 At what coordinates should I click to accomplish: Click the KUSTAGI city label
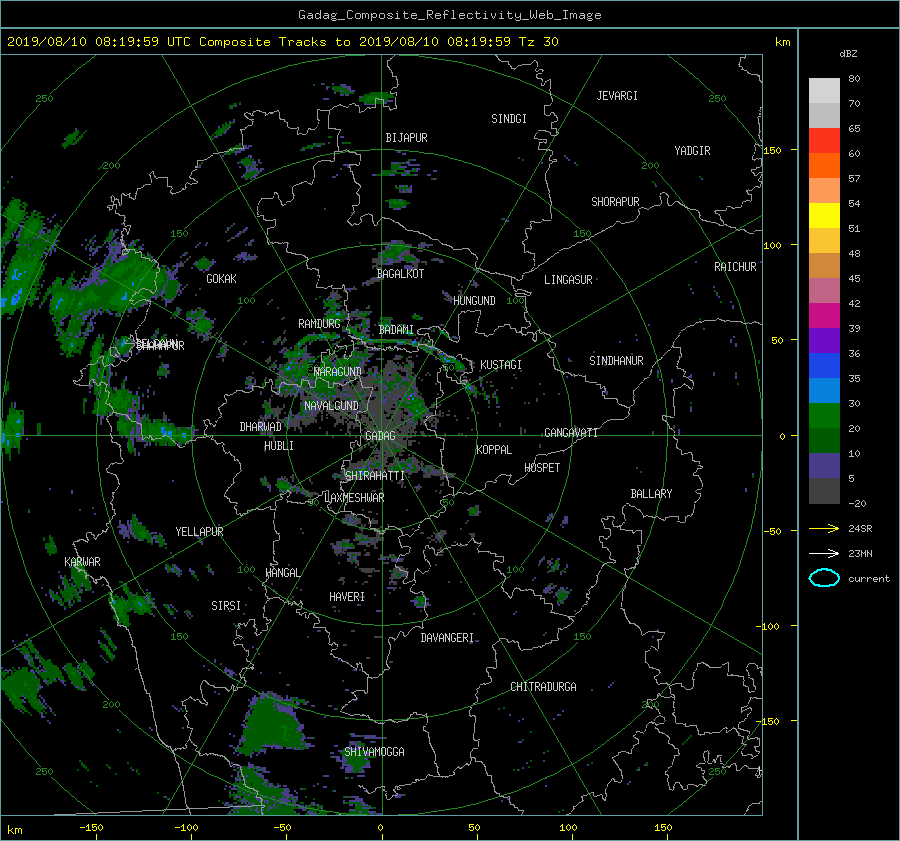501,365
